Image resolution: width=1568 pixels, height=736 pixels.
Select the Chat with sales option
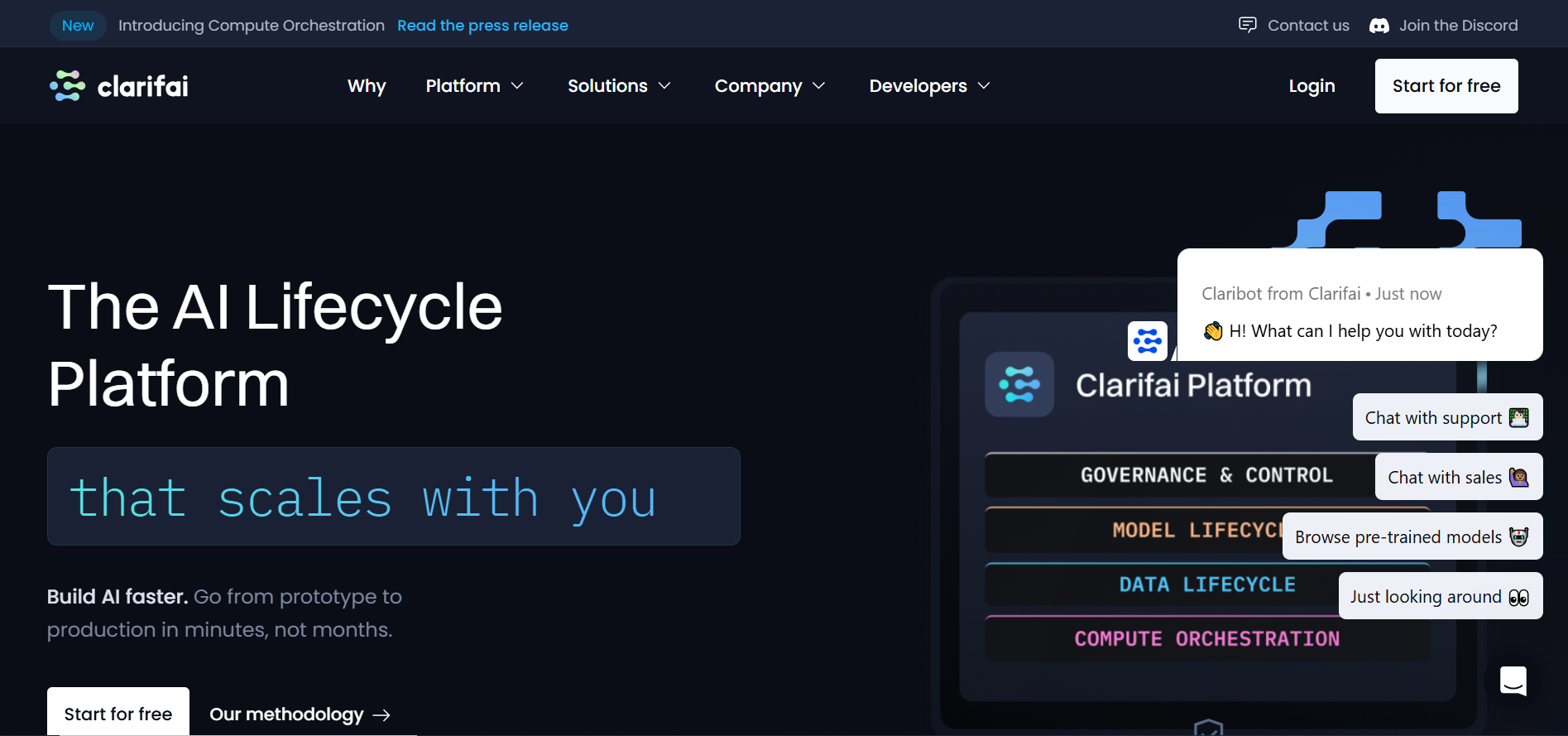(x=1459, y=477)
